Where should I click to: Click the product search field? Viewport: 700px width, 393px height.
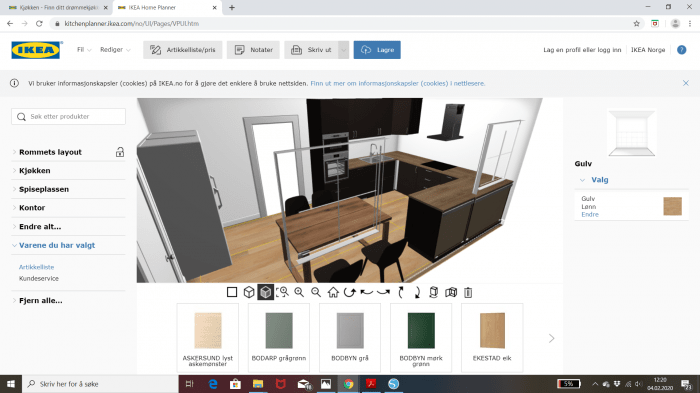[68, 117]
